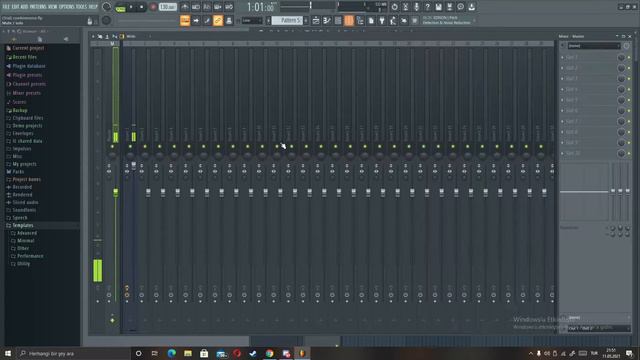Open the OPTIONS menu
Image resolution: width=640 pixels, height=360 pixels.
click(x=67, y=7)
